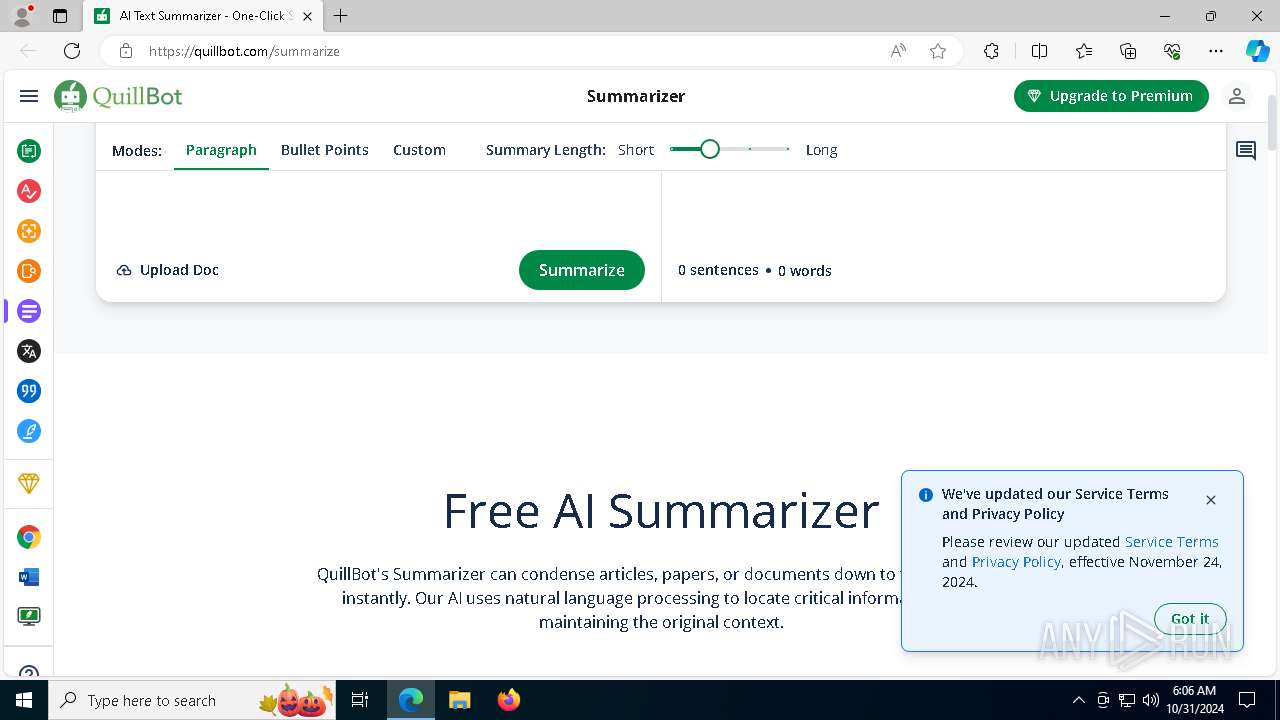
Task: Open Split screen browser icon
Action: tap(1039, 51)
